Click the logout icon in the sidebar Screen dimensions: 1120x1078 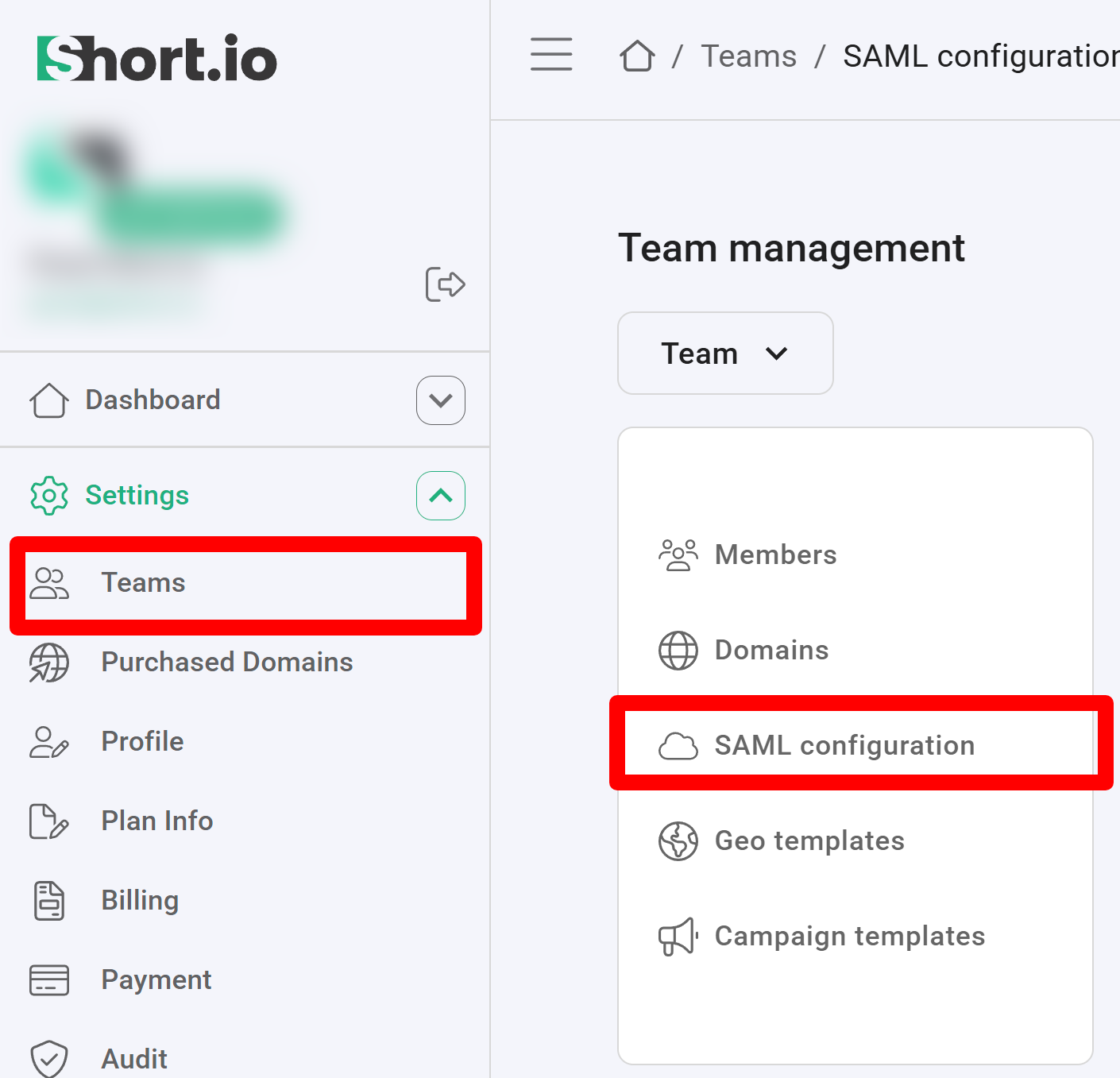pos(445,284)
